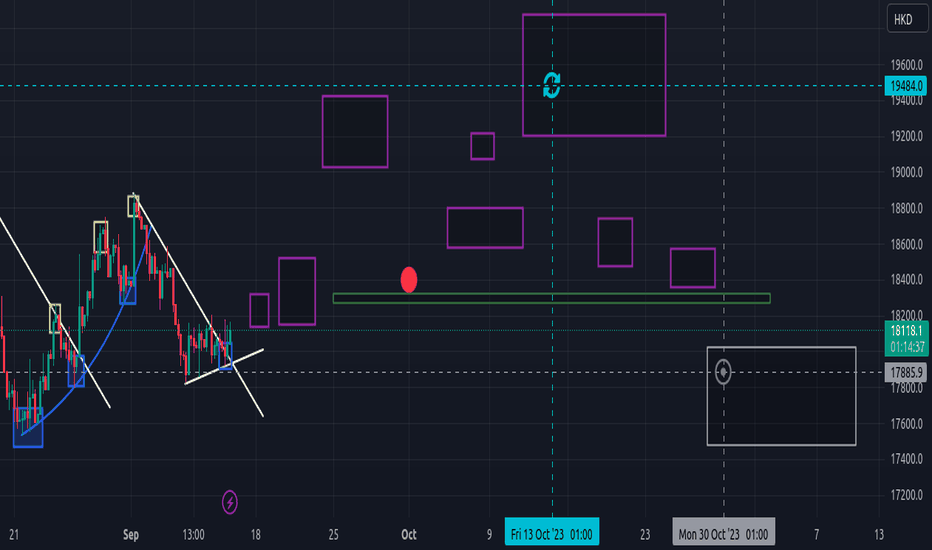932x550 pixels.
Task: Click the 19200.0 price axis label
Action: pos(906,136)
